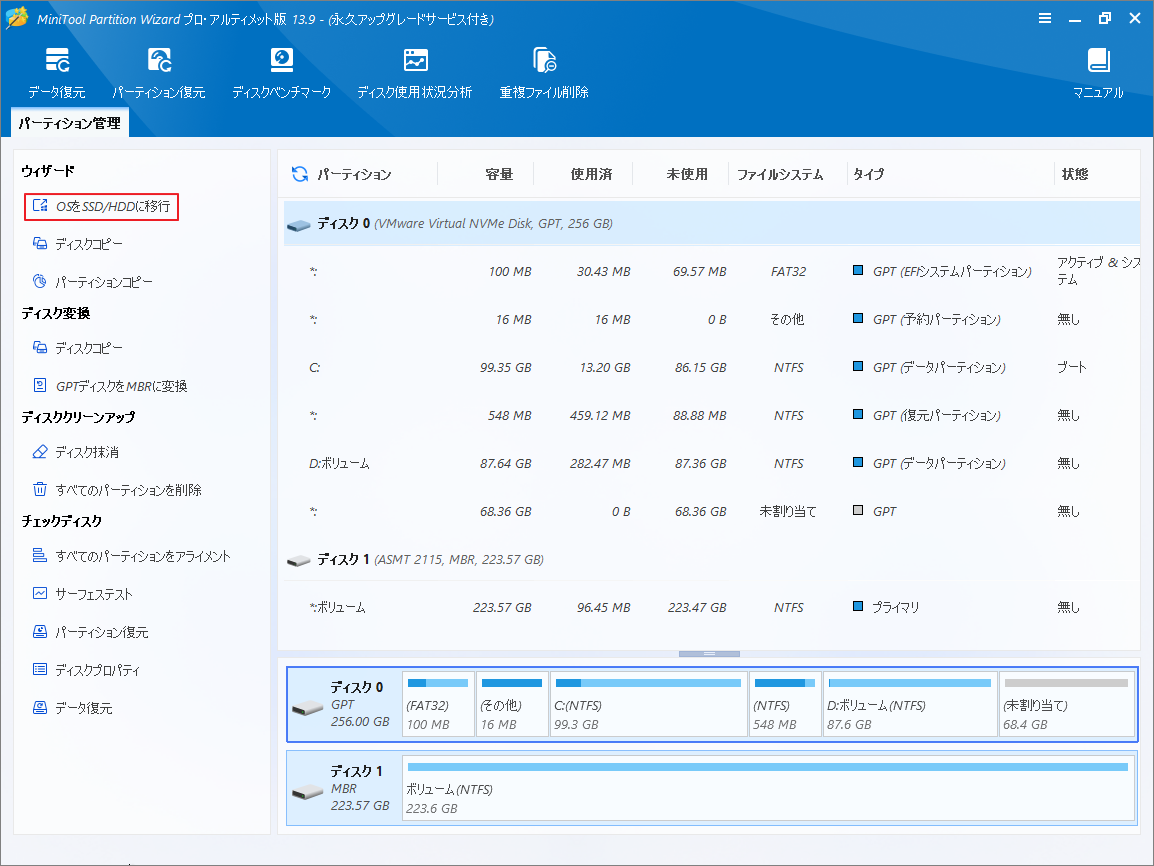The width and height of the screenshot is (1154, 866).
Task: Start OSをSSD/HDDに移行 wizard
Action: pyautogui.click(x=102, y=207)
